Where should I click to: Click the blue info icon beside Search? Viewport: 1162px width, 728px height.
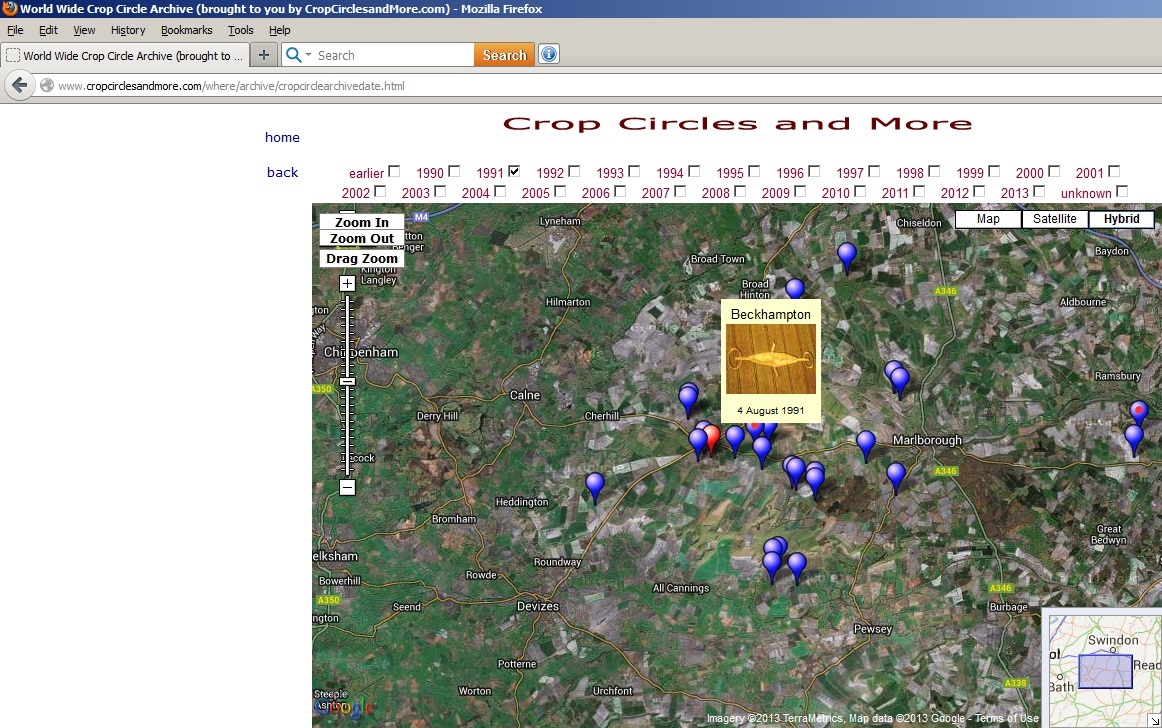[x=548, y=55]
